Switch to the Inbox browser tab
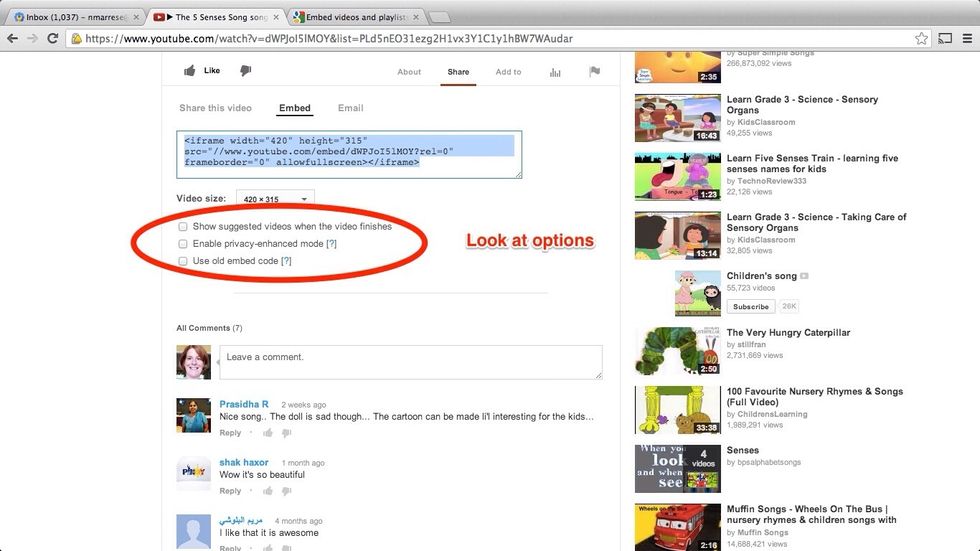 (x=75, y=17)
